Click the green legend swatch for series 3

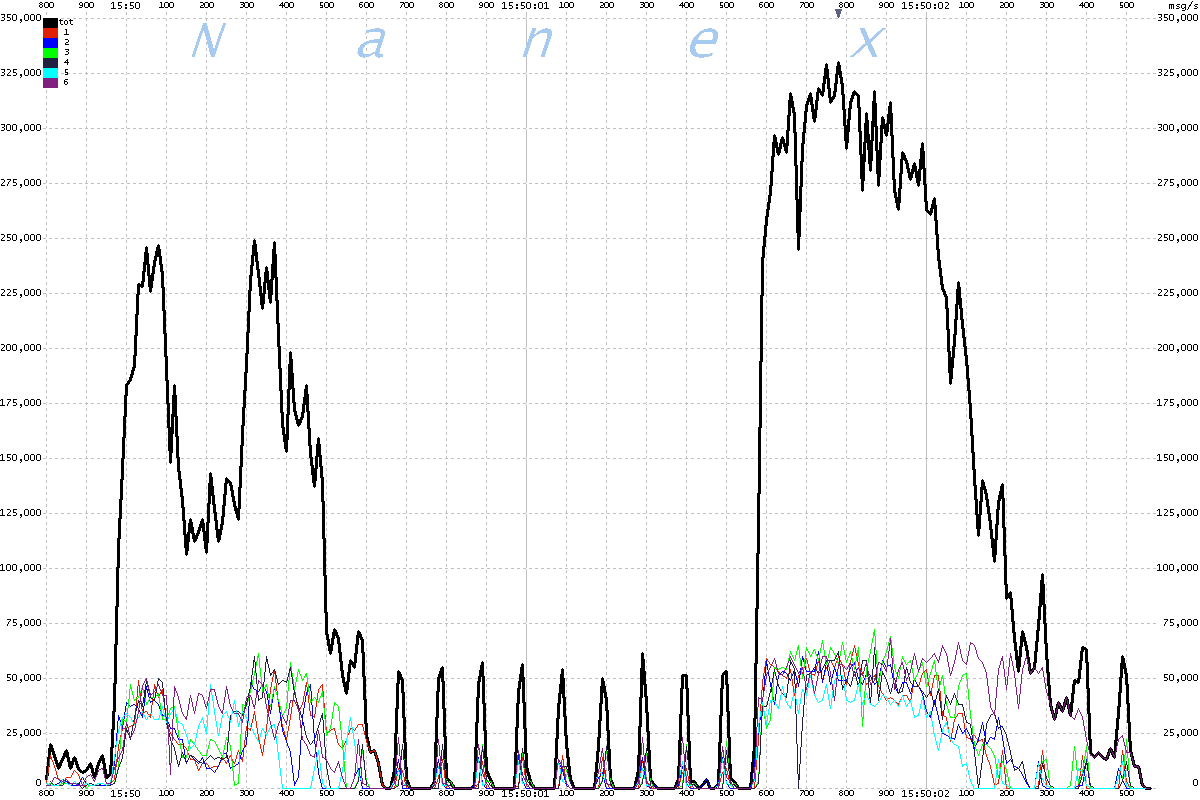tap(51, 52)
